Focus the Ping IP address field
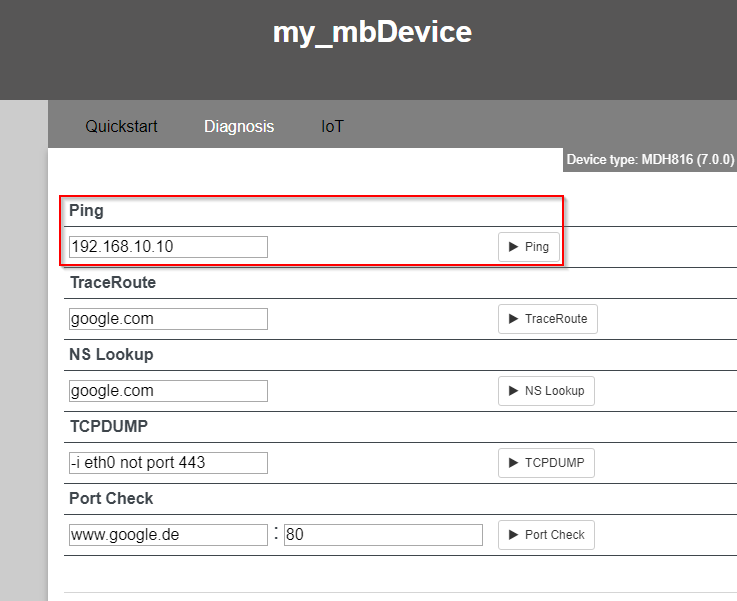 (x=168, y=247)
